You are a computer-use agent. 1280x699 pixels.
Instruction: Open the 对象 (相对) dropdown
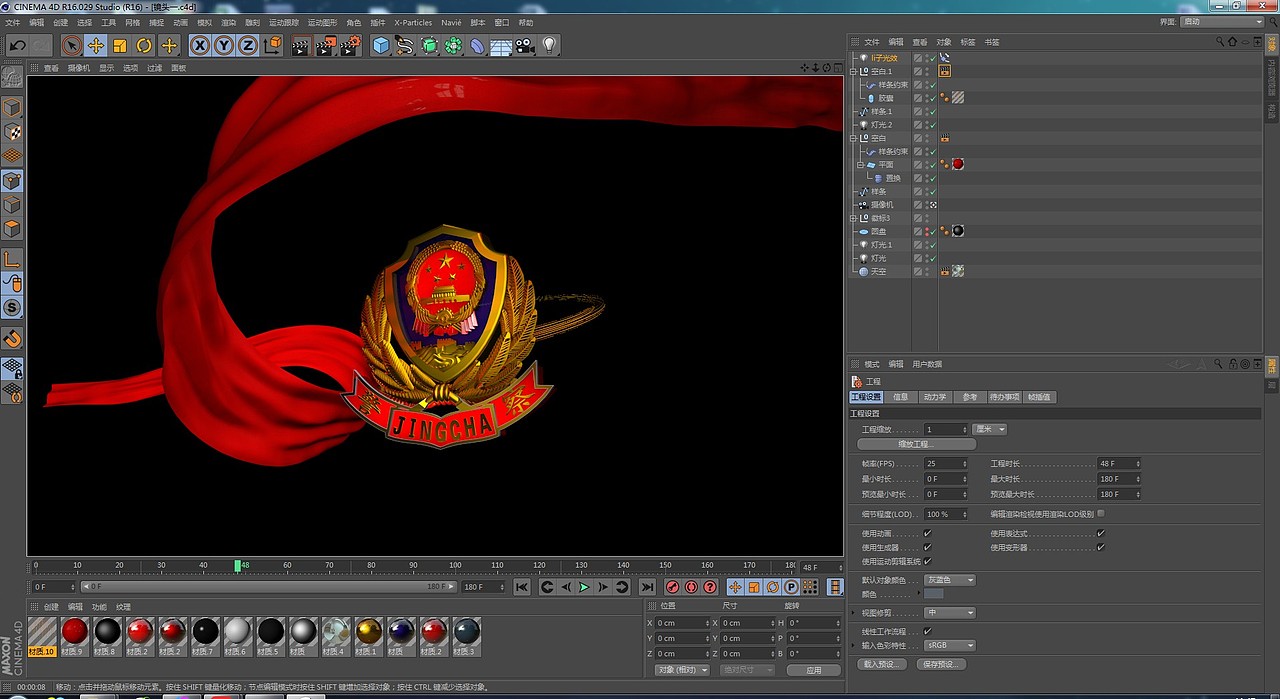682,670
